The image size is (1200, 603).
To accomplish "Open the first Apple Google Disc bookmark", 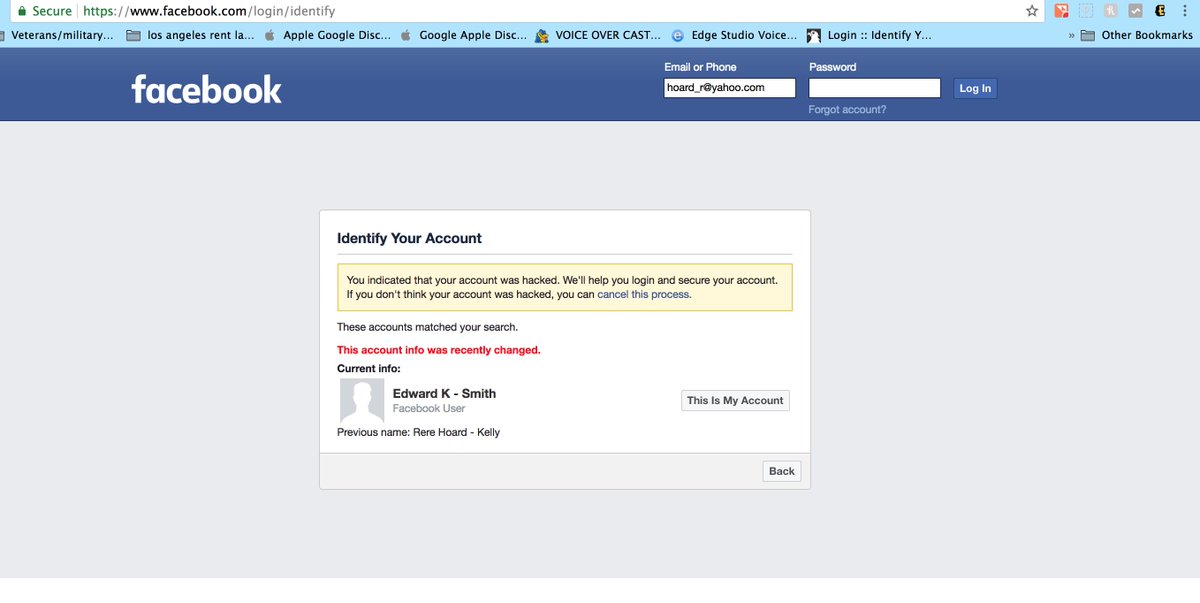I will pyautogui.click(x=326, y=35).
